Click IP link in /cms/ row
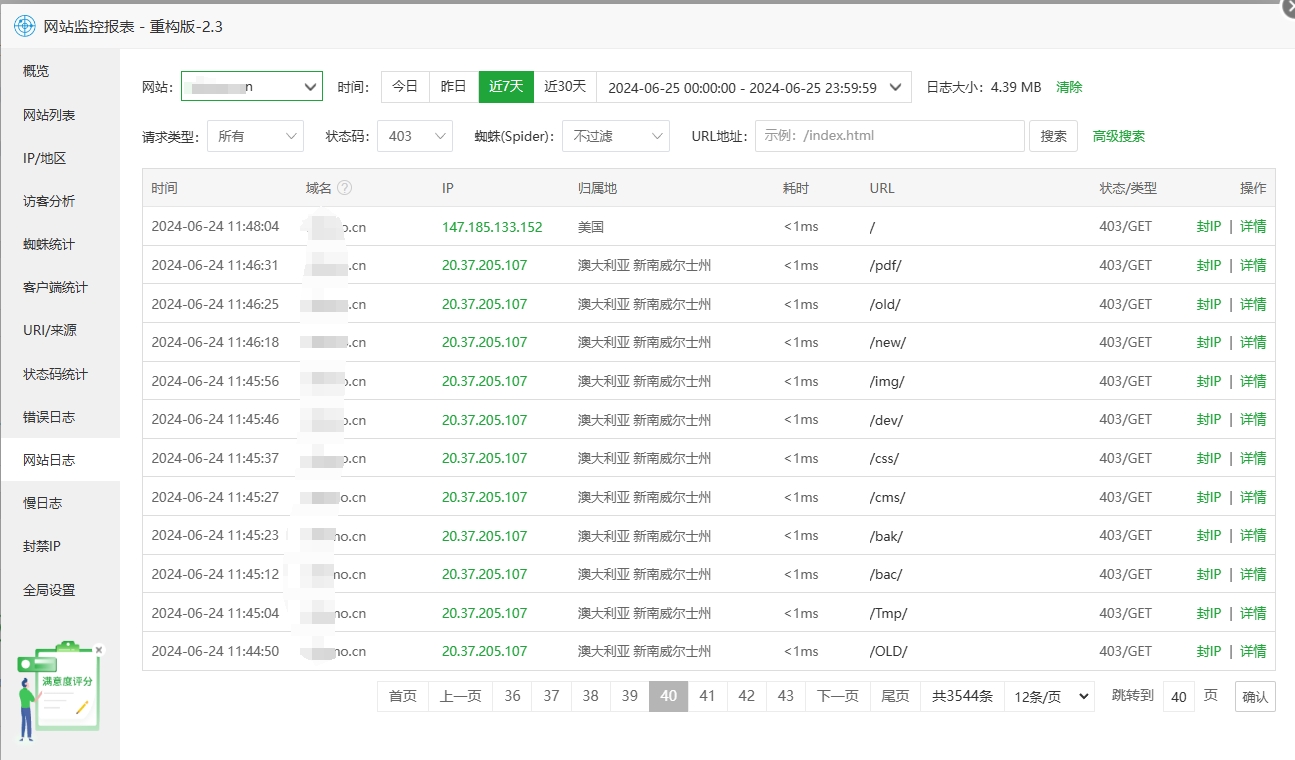 tap(484, 497)
